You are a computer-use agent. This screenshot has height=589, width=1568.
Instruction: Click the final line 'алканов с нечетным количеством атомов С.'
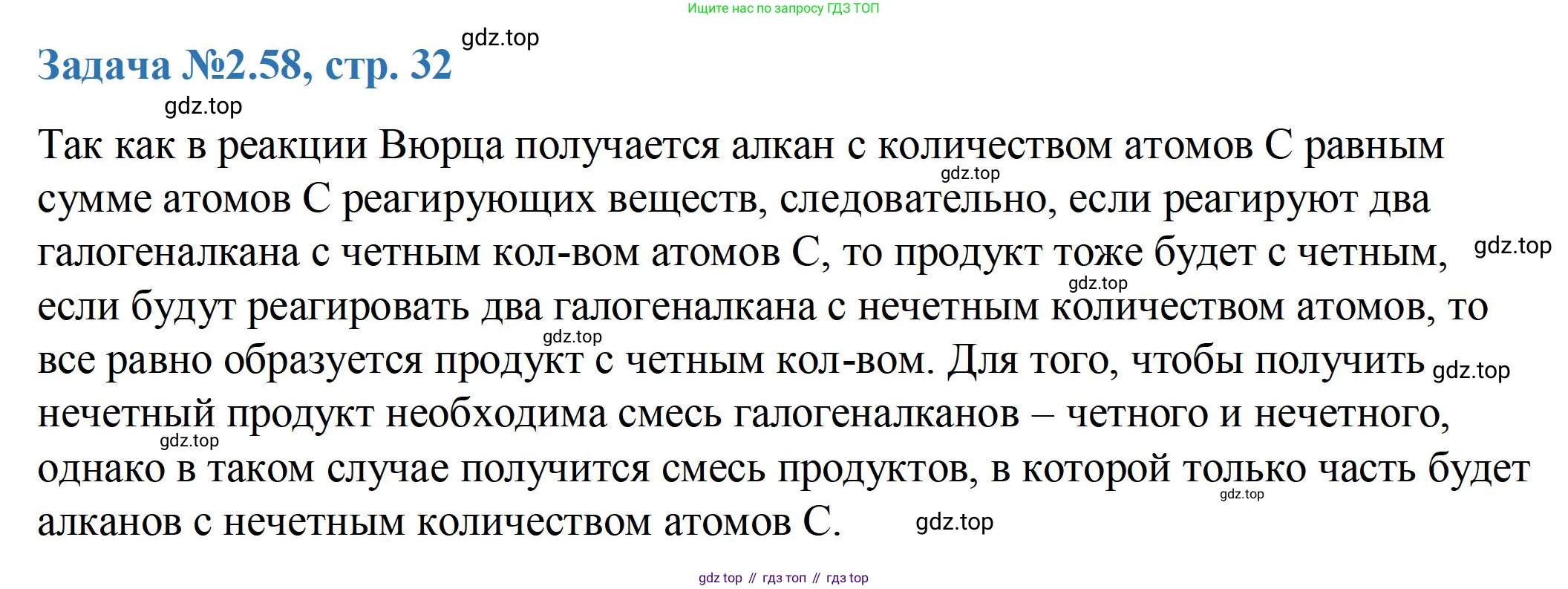[x=440, y=522]
